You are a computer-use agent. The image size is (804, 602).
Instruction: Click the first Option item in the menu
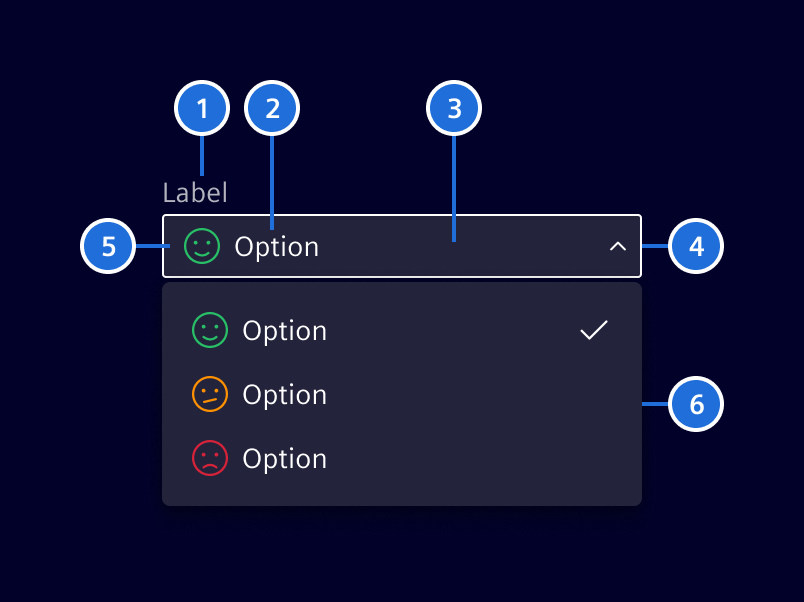(284, 330)
